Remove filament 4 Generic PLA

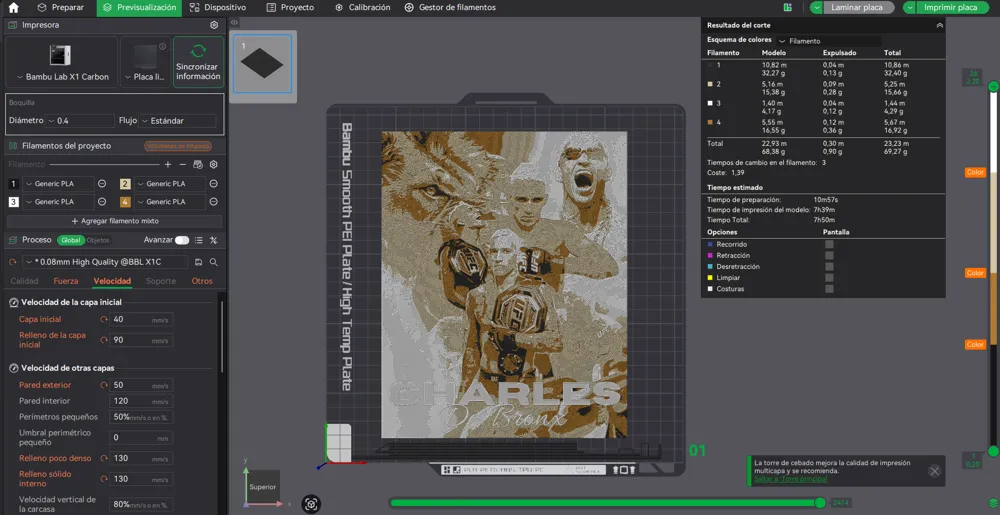pos(214,201)
